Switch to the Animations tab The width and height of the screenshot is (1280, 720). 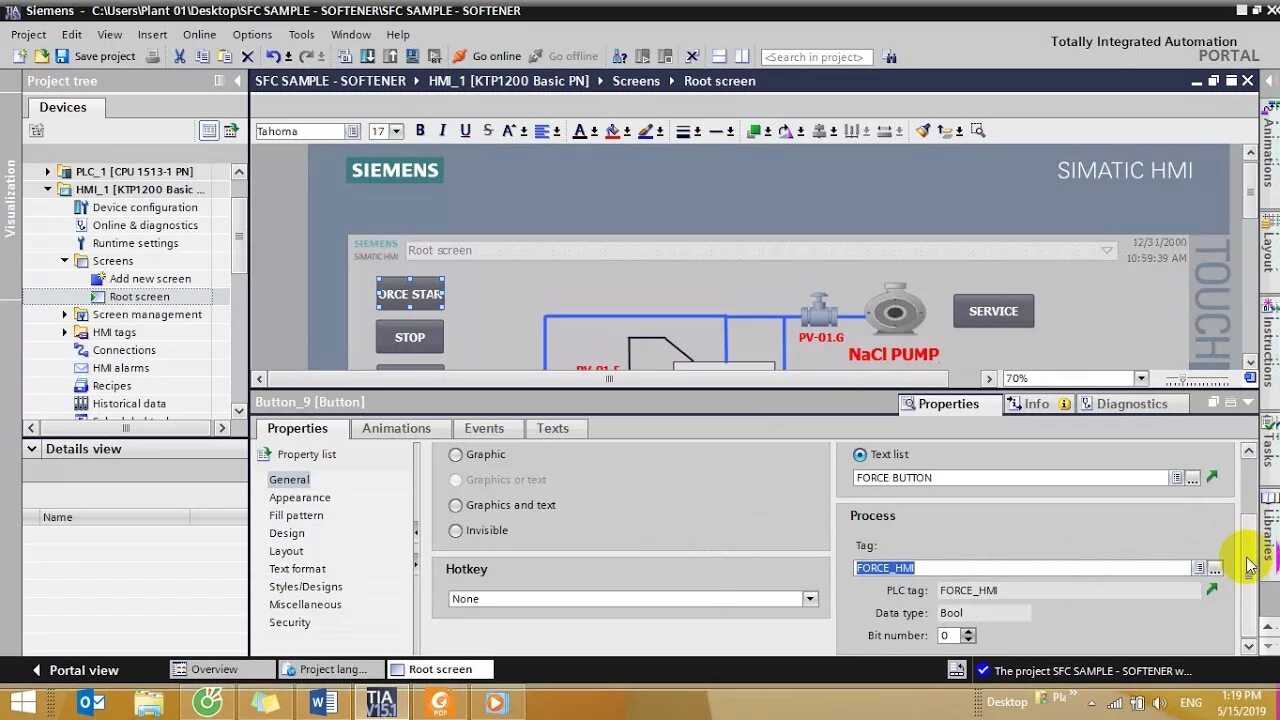pos(398,428)
